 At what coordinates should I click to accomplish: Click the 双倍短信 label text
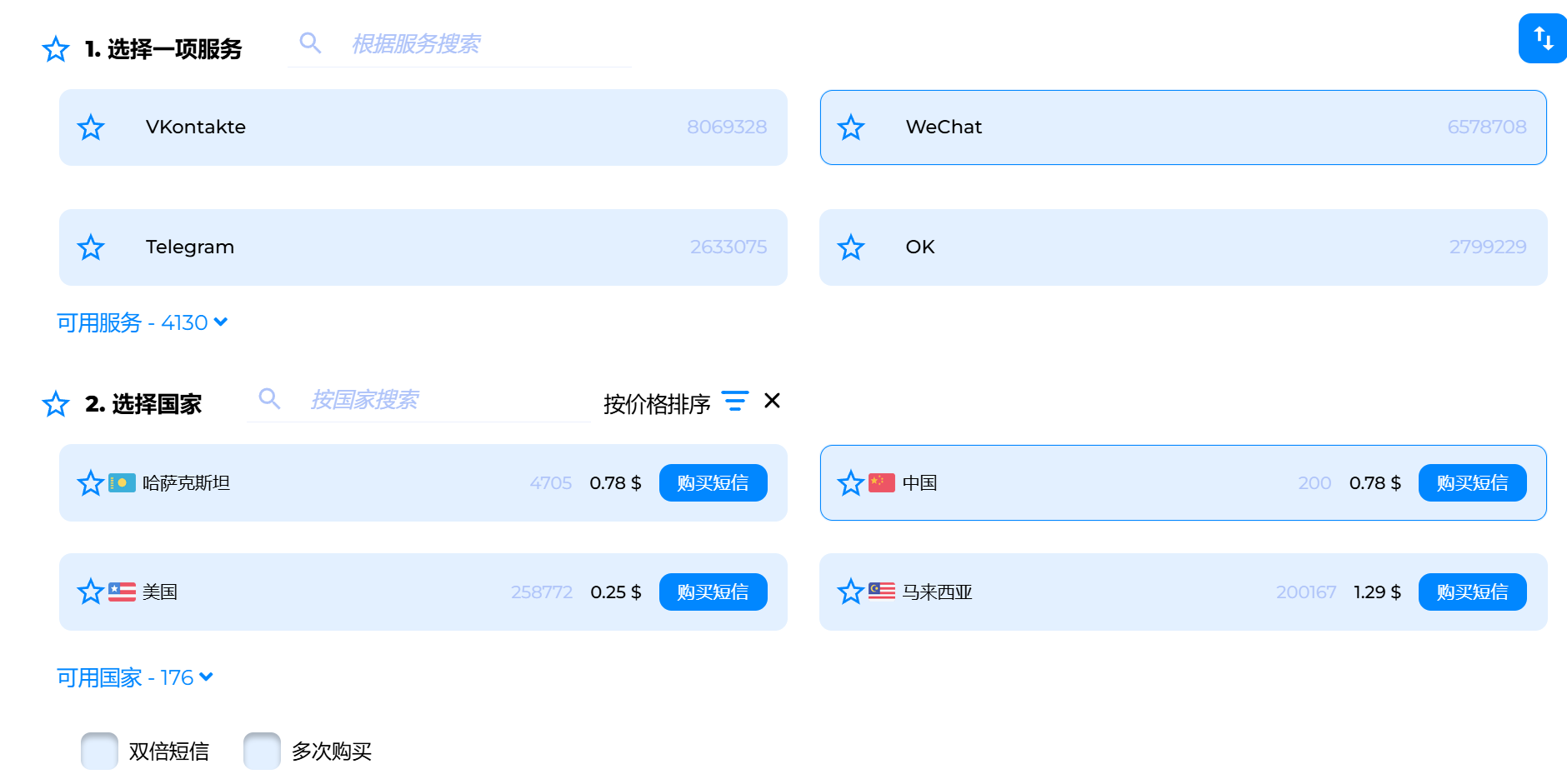click(169, 752)
